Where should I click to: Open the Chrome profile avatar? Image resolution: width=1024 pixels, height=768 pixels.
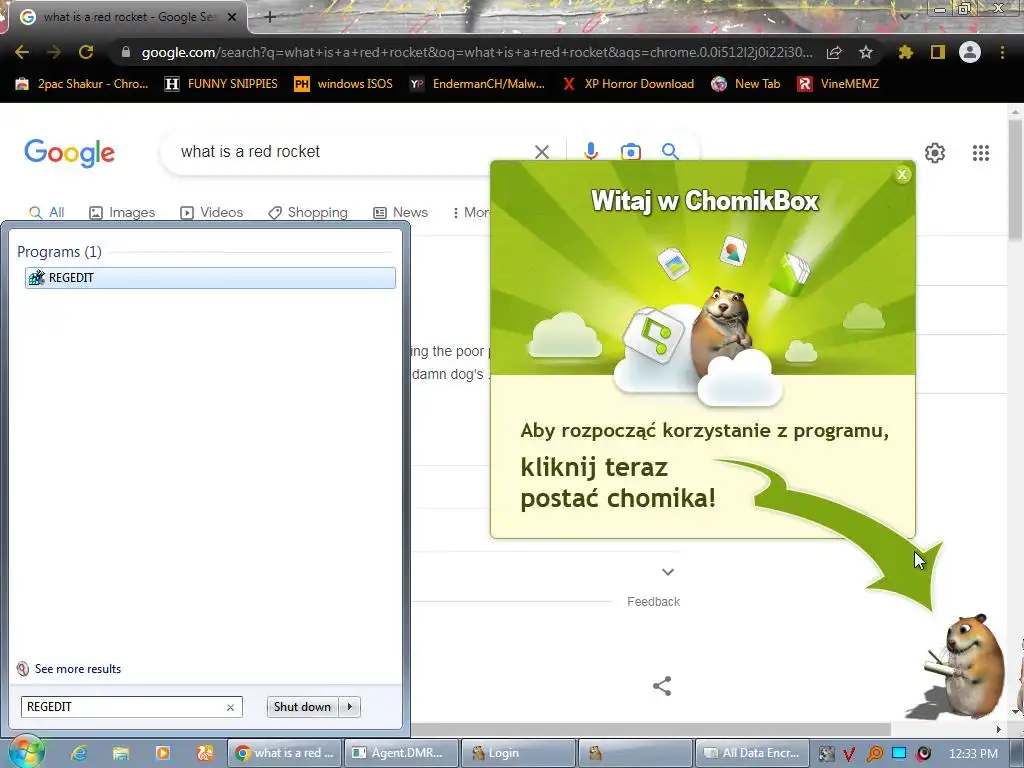click(970, 52)
